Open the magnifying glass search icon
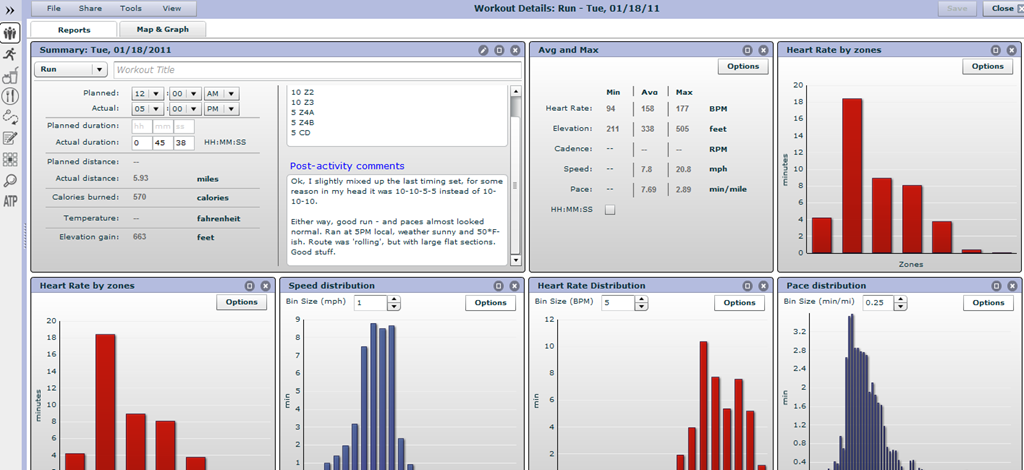This screenshot has height=470, width=1024. click(10, 180)
